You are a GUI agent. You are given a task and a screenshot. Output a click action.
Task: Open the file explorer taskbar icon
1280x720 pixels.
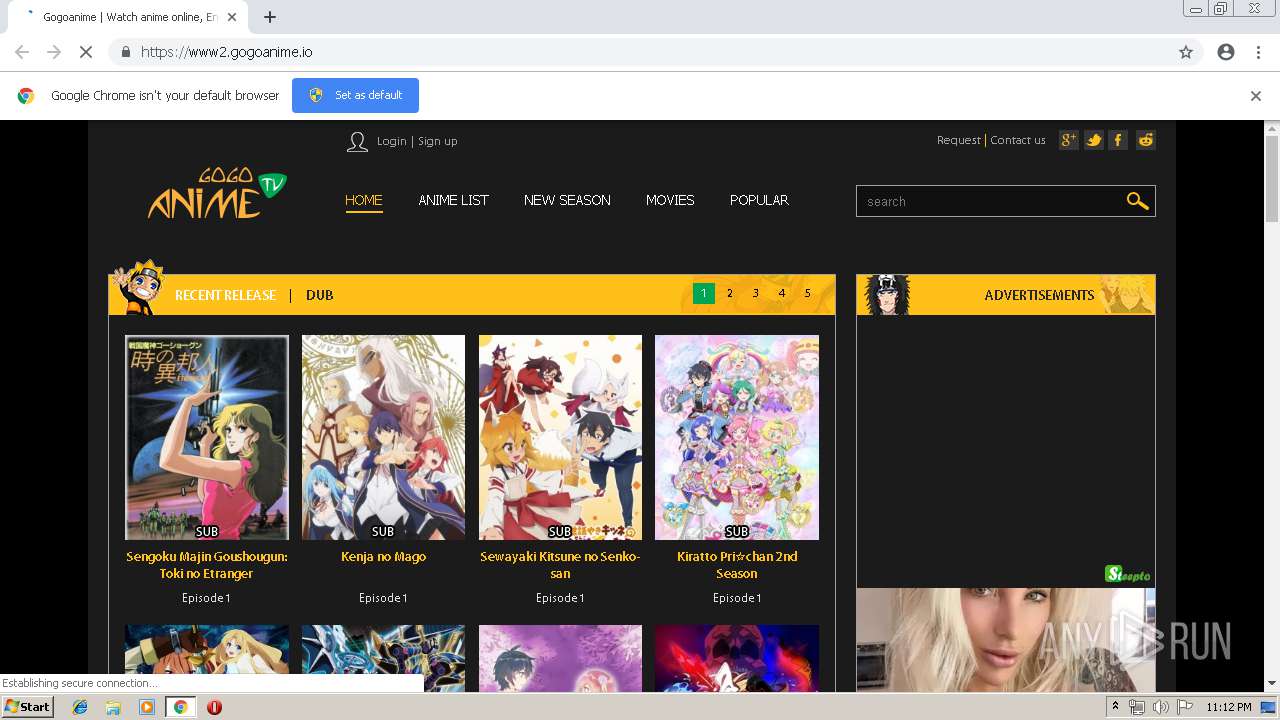tap(113, 707)
